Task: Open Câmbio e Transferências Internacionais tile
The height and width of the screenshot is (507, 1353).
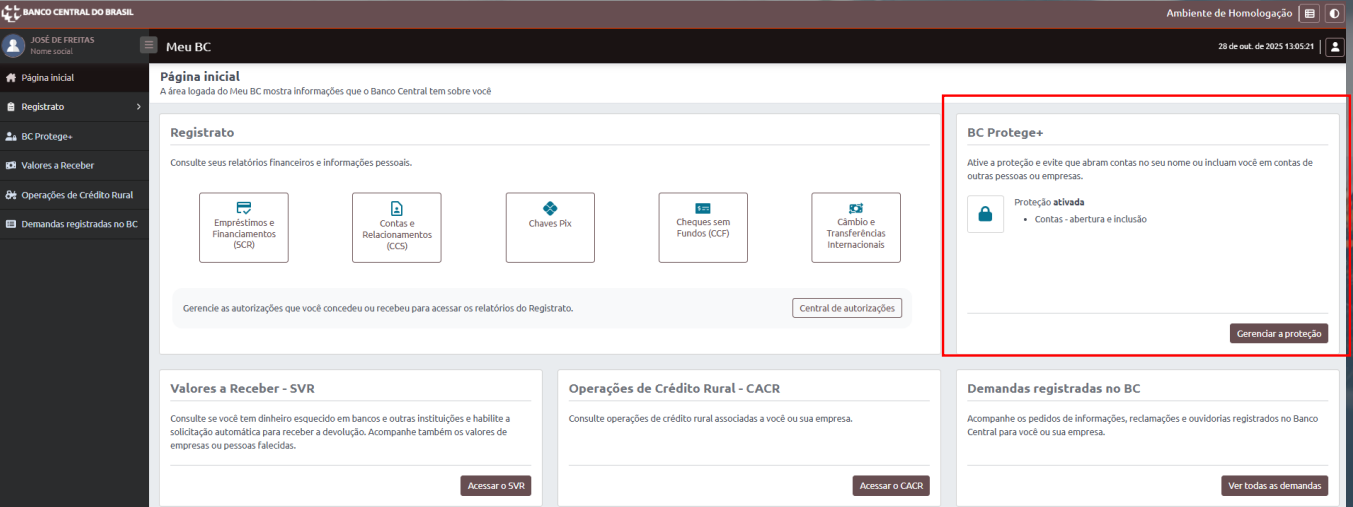Action: point(855,227)
